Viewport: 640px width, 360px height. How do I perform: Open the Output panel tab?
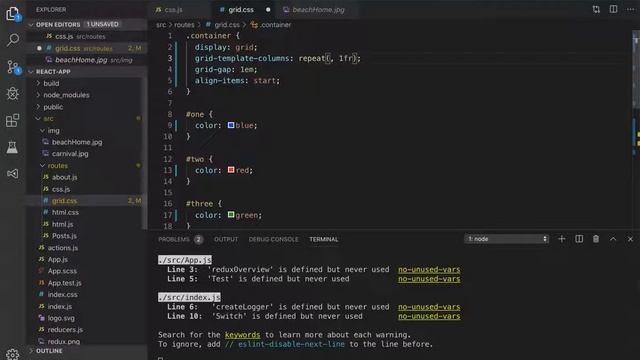(226, 239)
